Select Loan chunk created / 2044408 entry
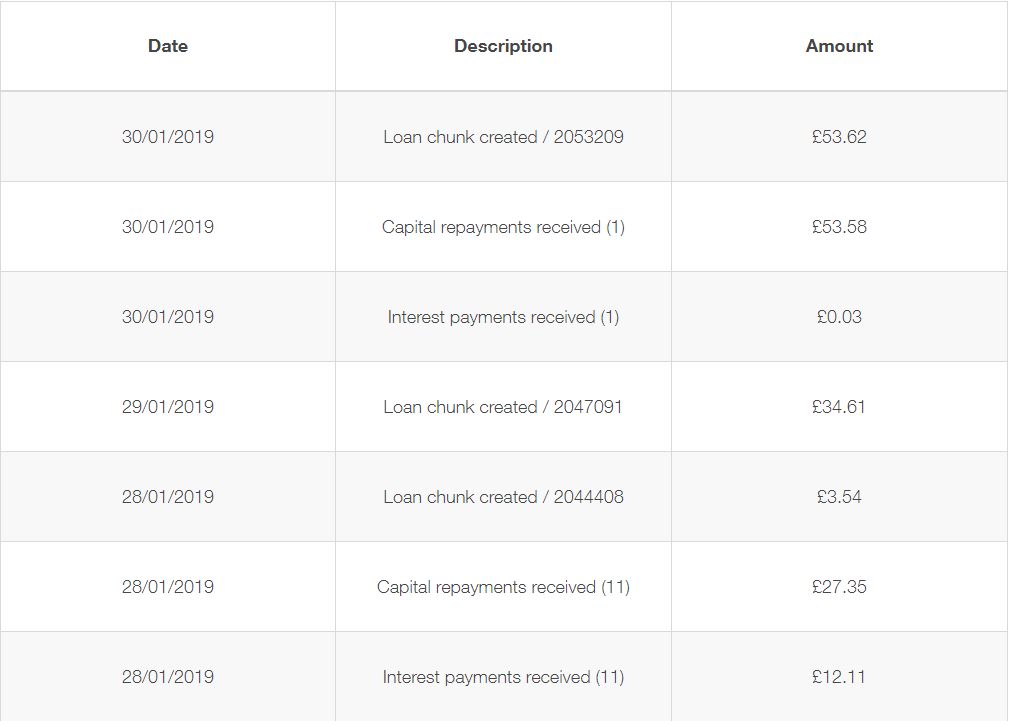This screenshot has height=721, width=1010. point(503,497)
